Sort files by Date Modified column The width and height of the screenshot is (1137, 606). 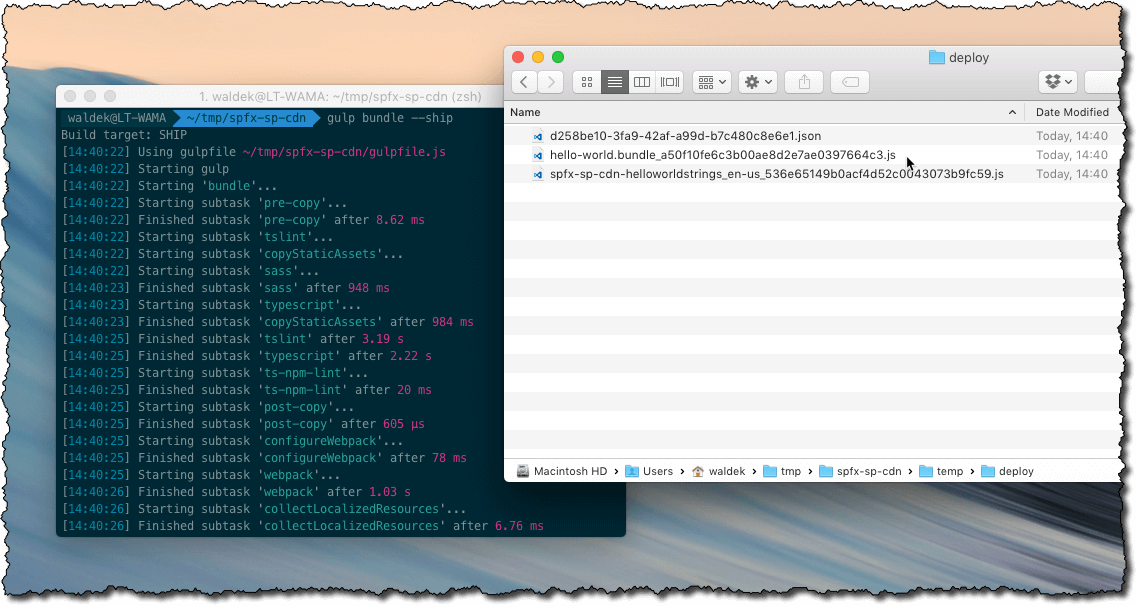pos(1073,112)
